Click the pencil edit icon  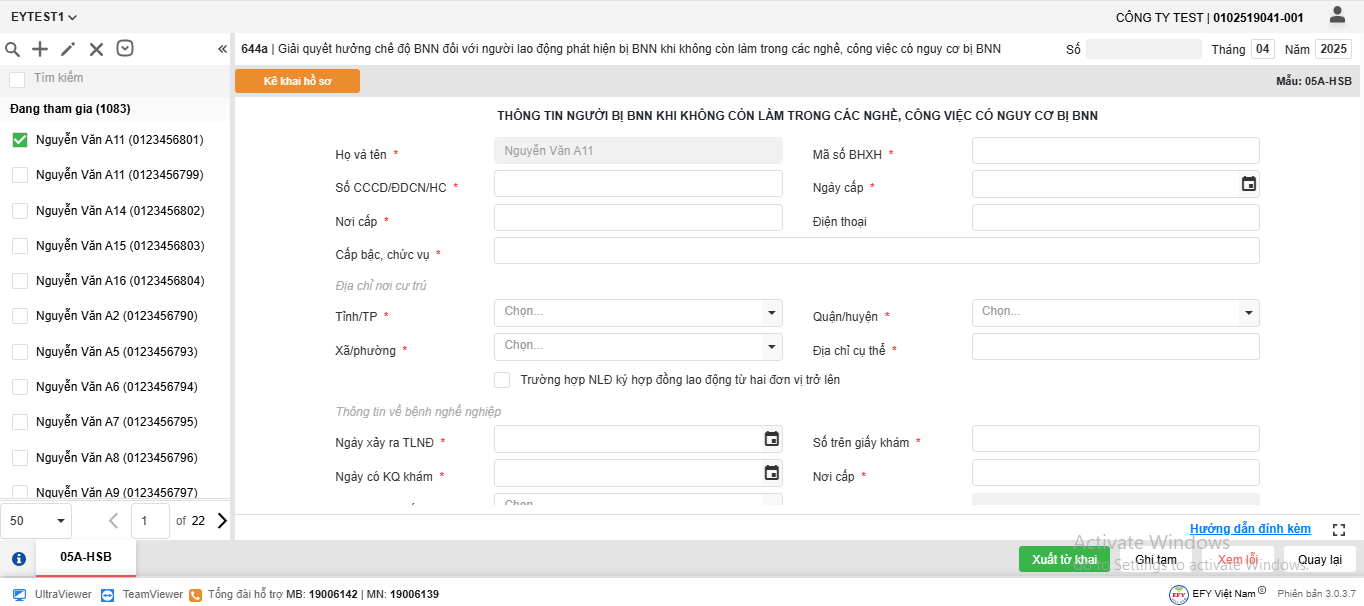68,49
